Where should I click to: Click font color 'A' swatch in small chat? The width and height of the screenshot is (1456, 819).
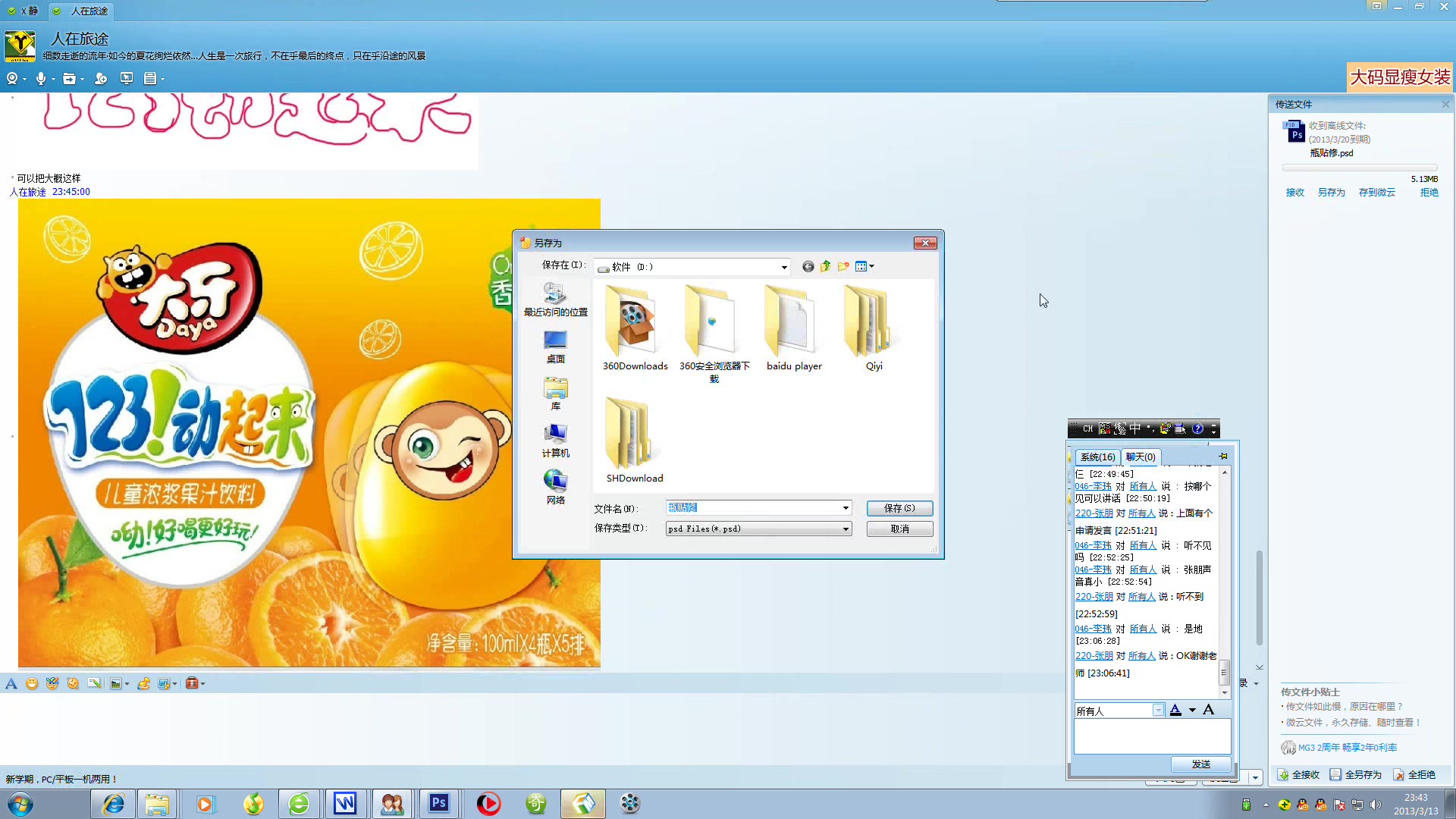click(x=1175, y=711)
